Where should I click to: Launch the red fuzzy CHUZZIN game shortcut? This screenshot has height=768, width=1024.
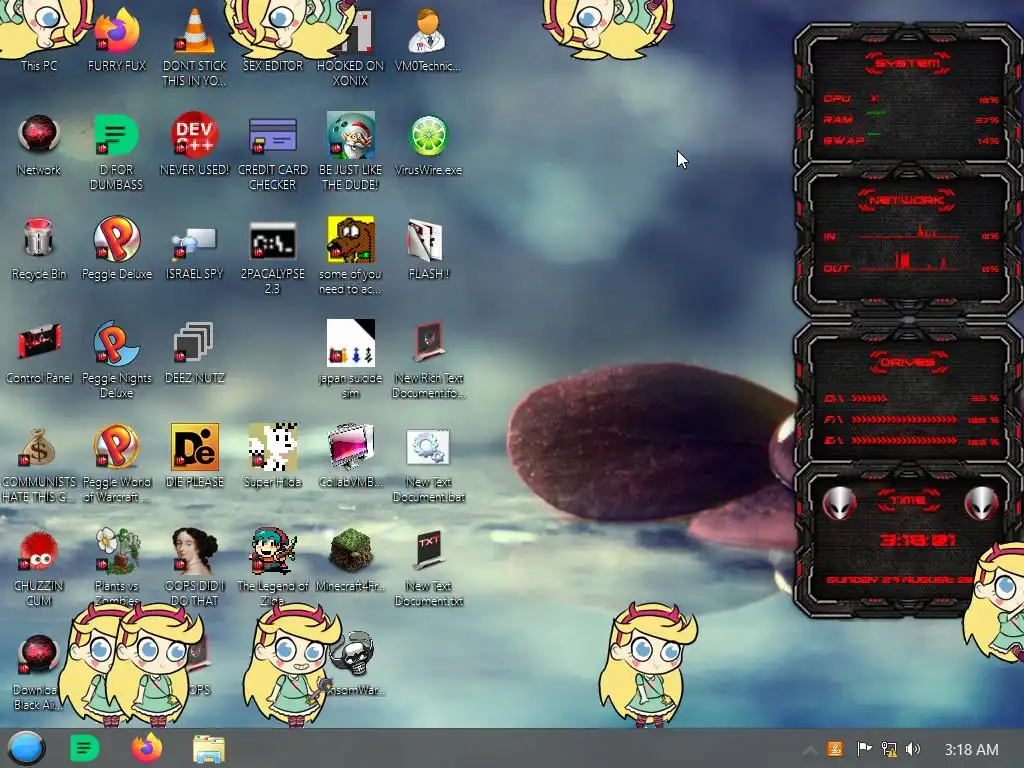click(39, 551)
